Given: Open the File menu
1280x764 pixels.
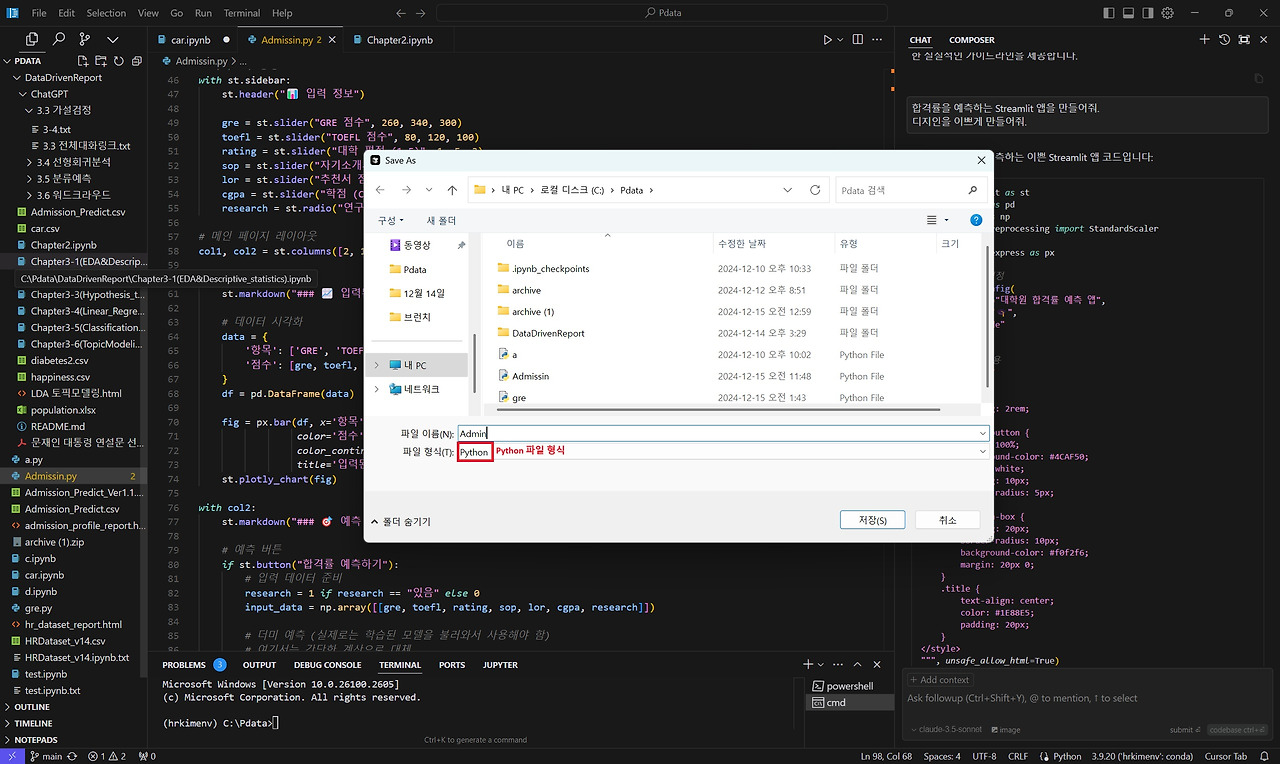Looking at the screenshot, I should (39, 13).
